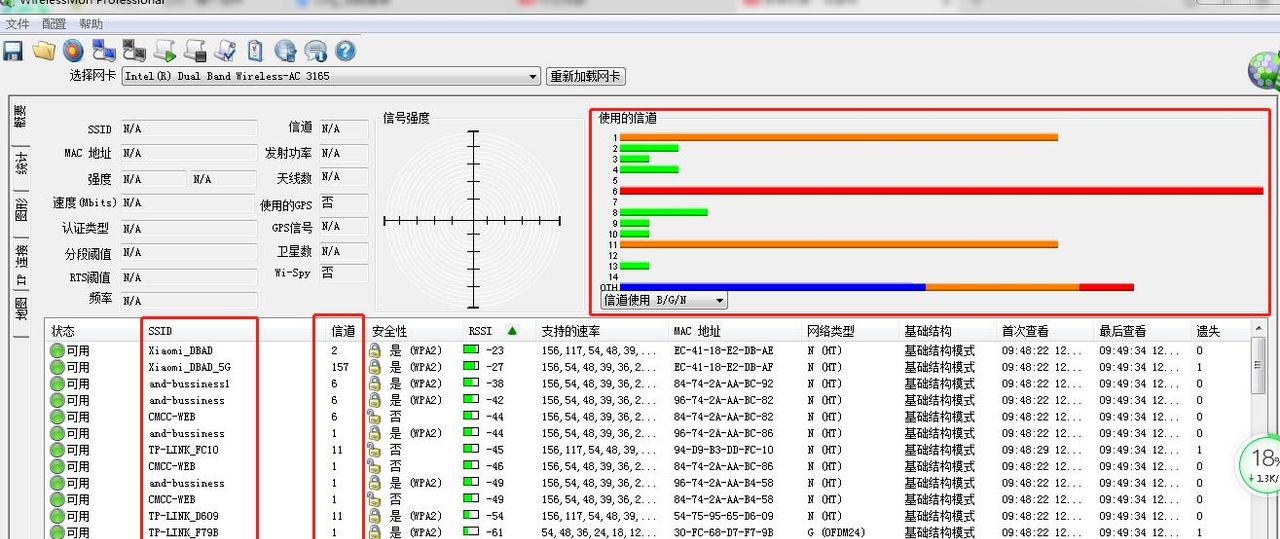Click the open folder toolbar icon
The width and height of the screenshot is (1280, 539).
click(x=43, y=51)
